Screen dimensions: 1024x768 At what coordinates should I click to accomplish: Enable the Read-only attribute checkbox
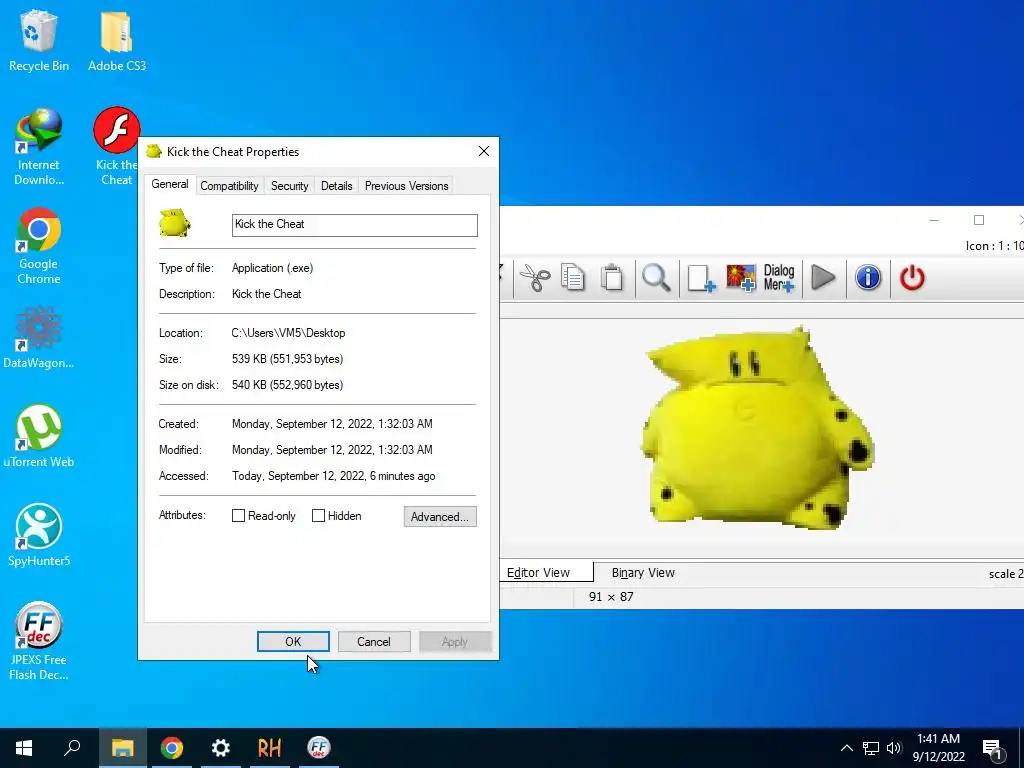coord(238,516)
